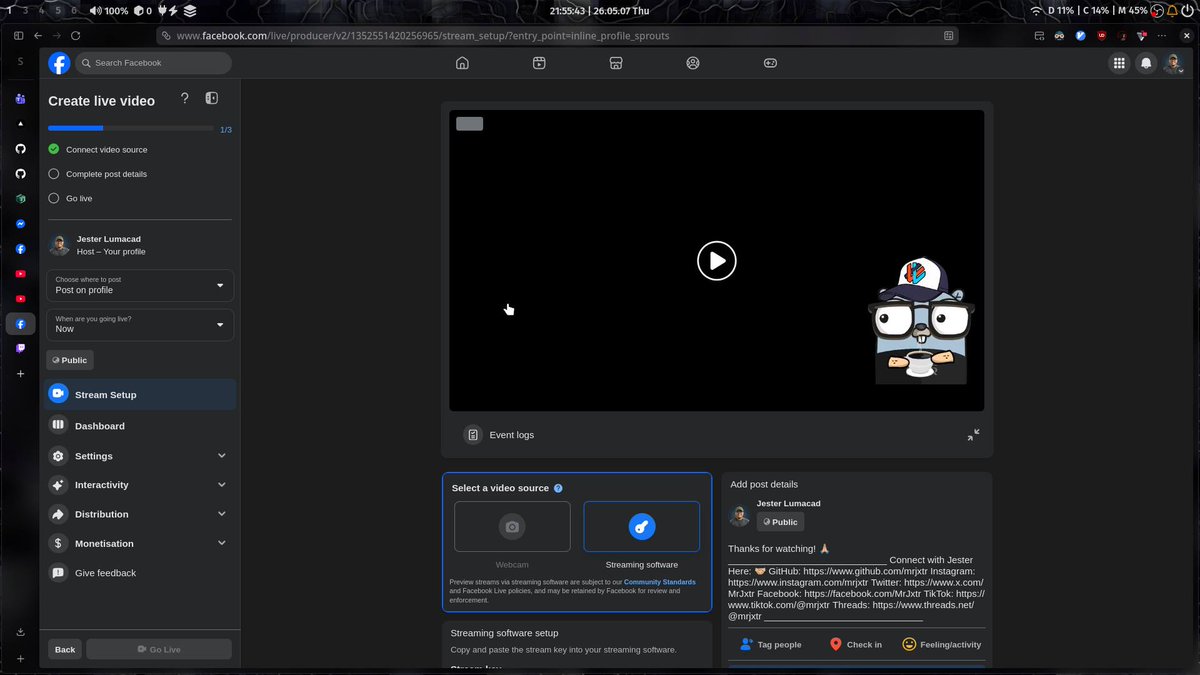Open Messenger in browser sidebar

pyautogui.click(x=20, y=224)
